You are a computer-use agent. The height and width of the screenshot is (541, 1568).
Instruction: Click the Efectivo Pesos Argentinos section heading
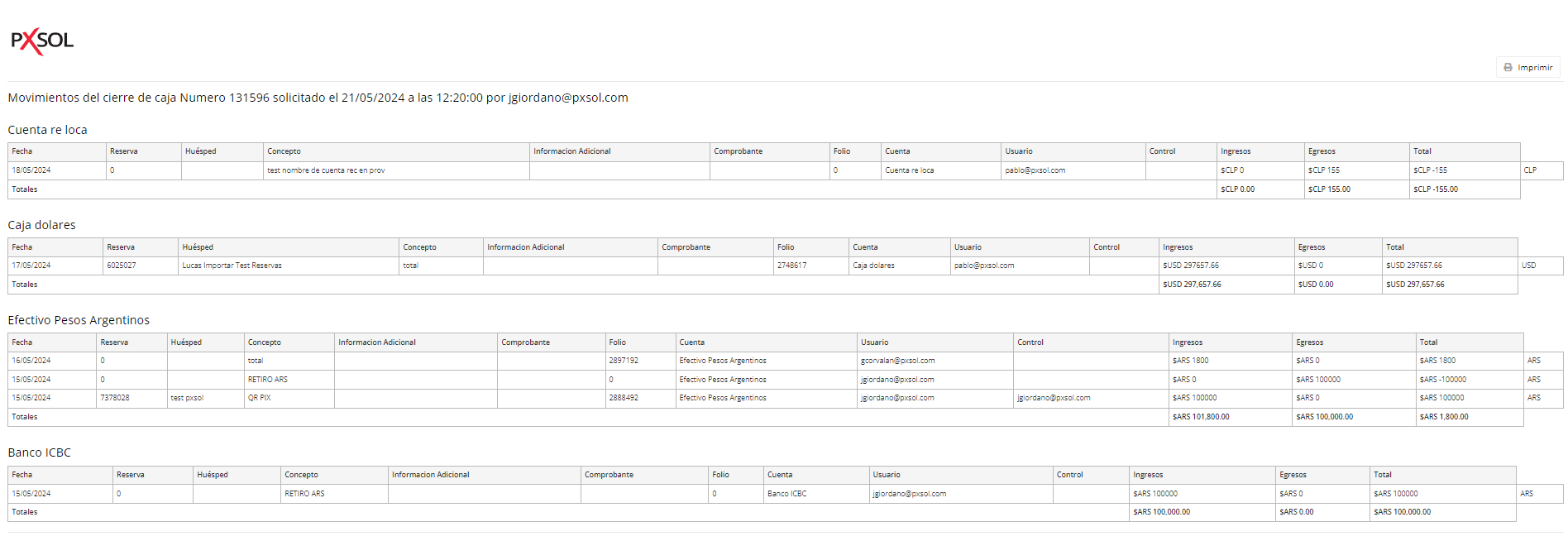[79, 320]
